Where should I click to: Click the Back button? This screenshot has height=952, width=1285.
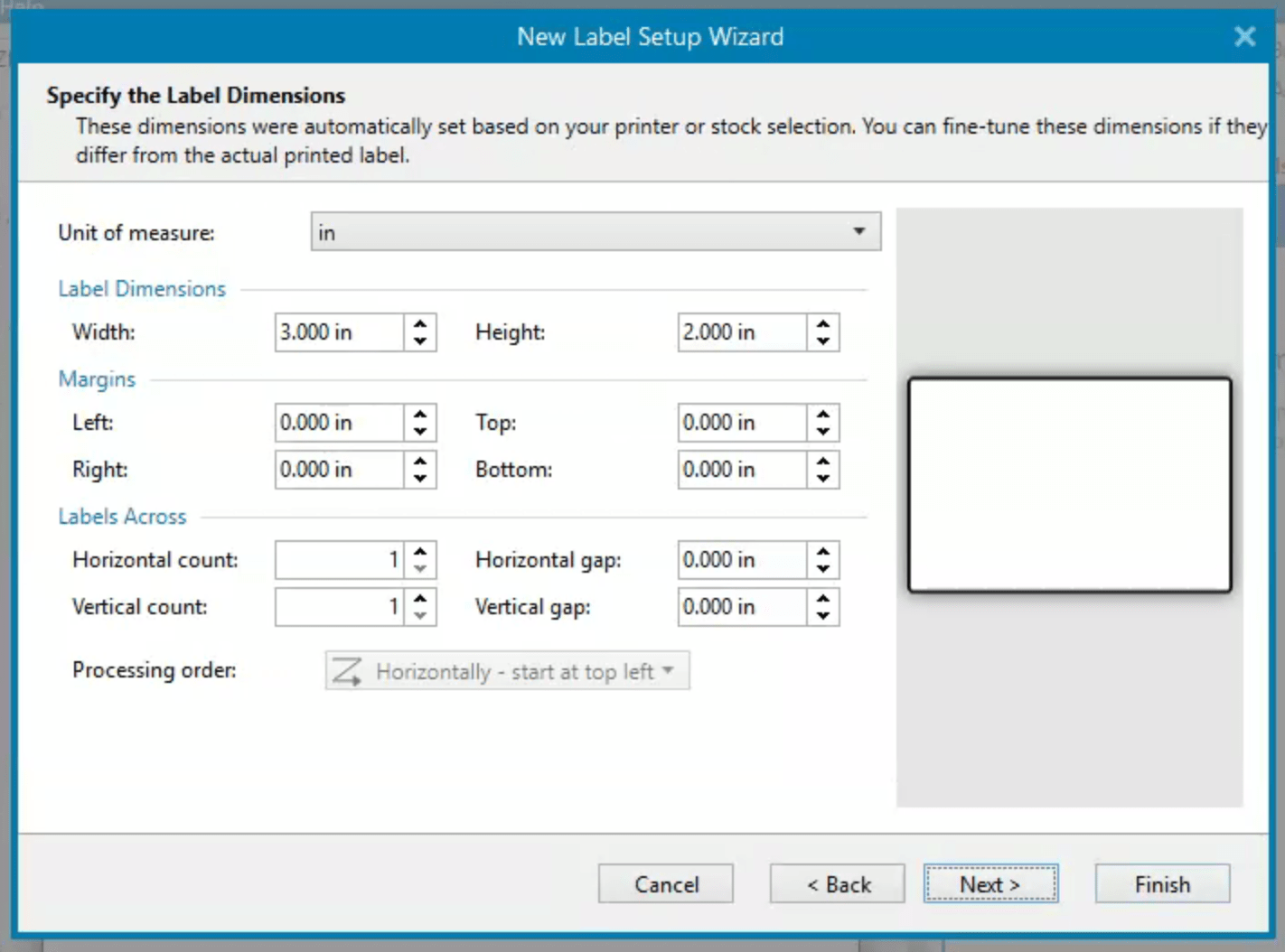[x=836, y=884]
